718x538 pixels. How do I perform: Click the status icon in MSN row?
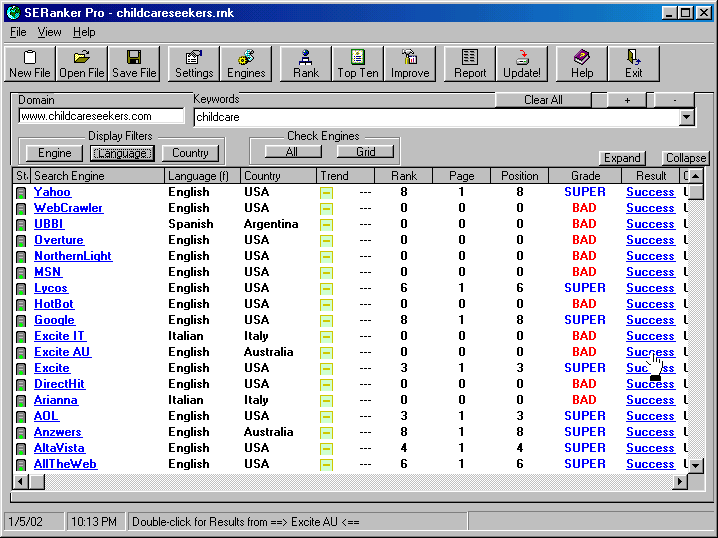click(21, 273)
